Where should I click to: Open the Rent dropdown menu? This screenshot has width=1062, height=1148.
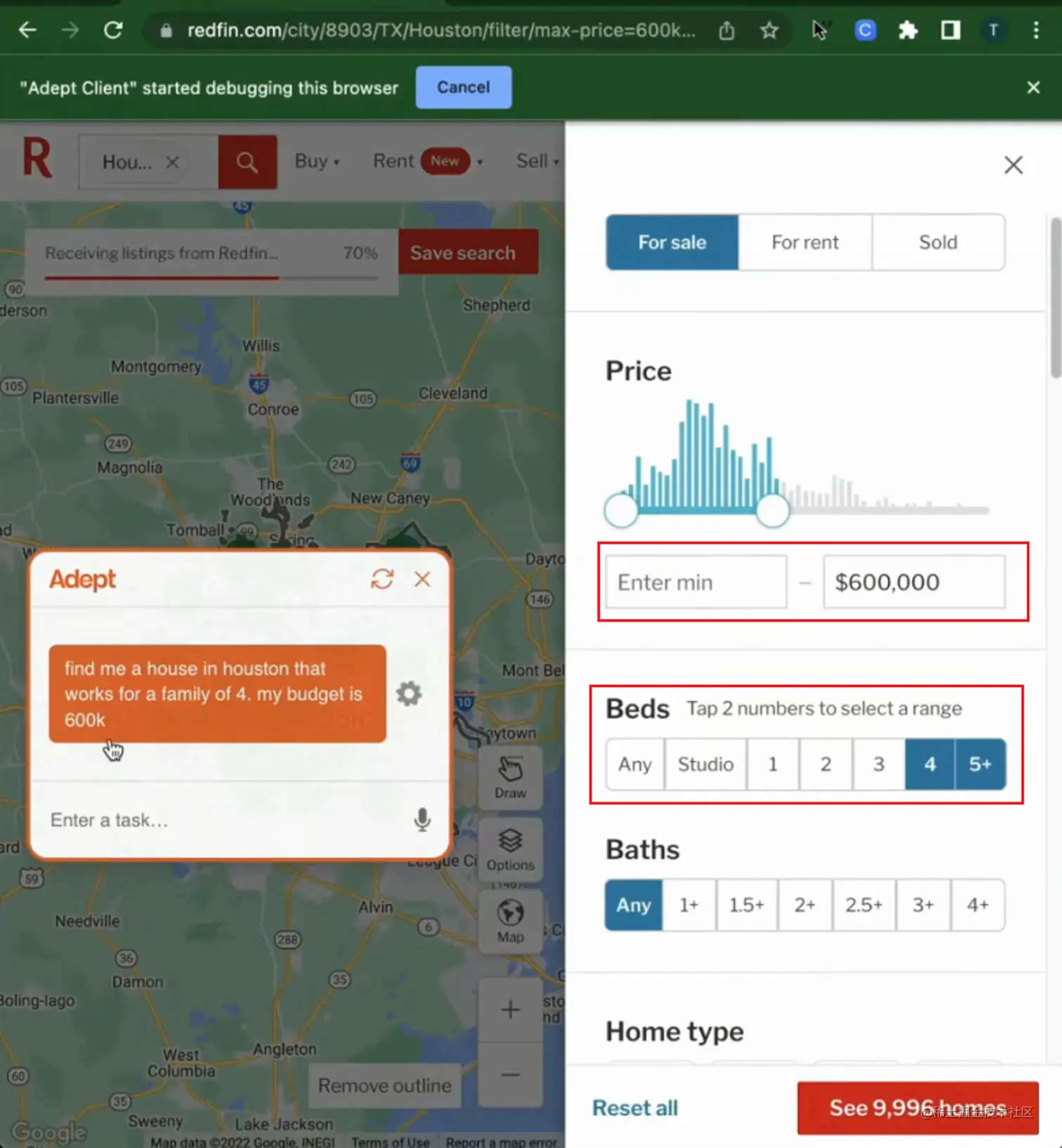pyautogui.click(x=427, y=161)
